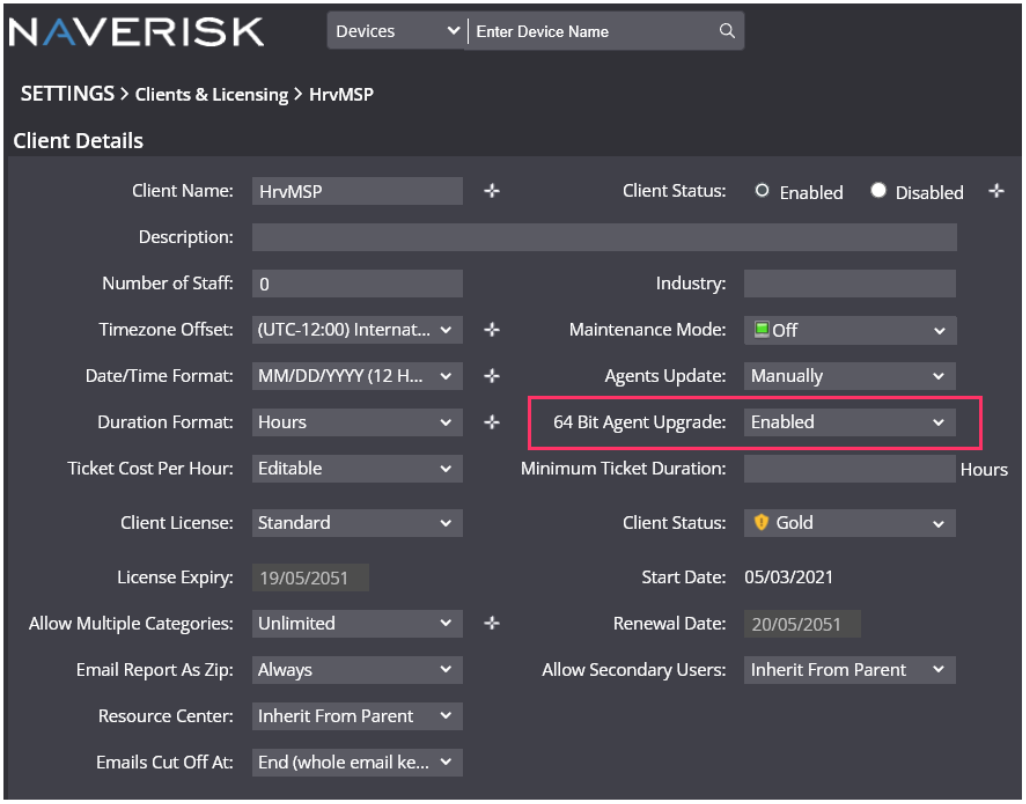Open the Devices search-type dropdown

397,31
